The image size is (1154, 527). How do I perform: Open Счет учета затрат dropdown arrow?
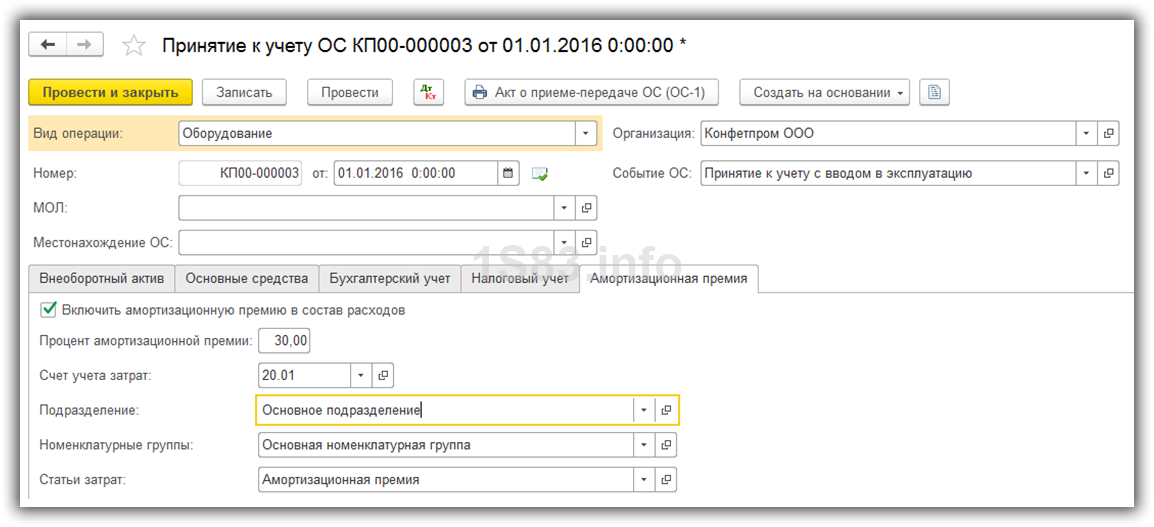(x=360, y=376)
